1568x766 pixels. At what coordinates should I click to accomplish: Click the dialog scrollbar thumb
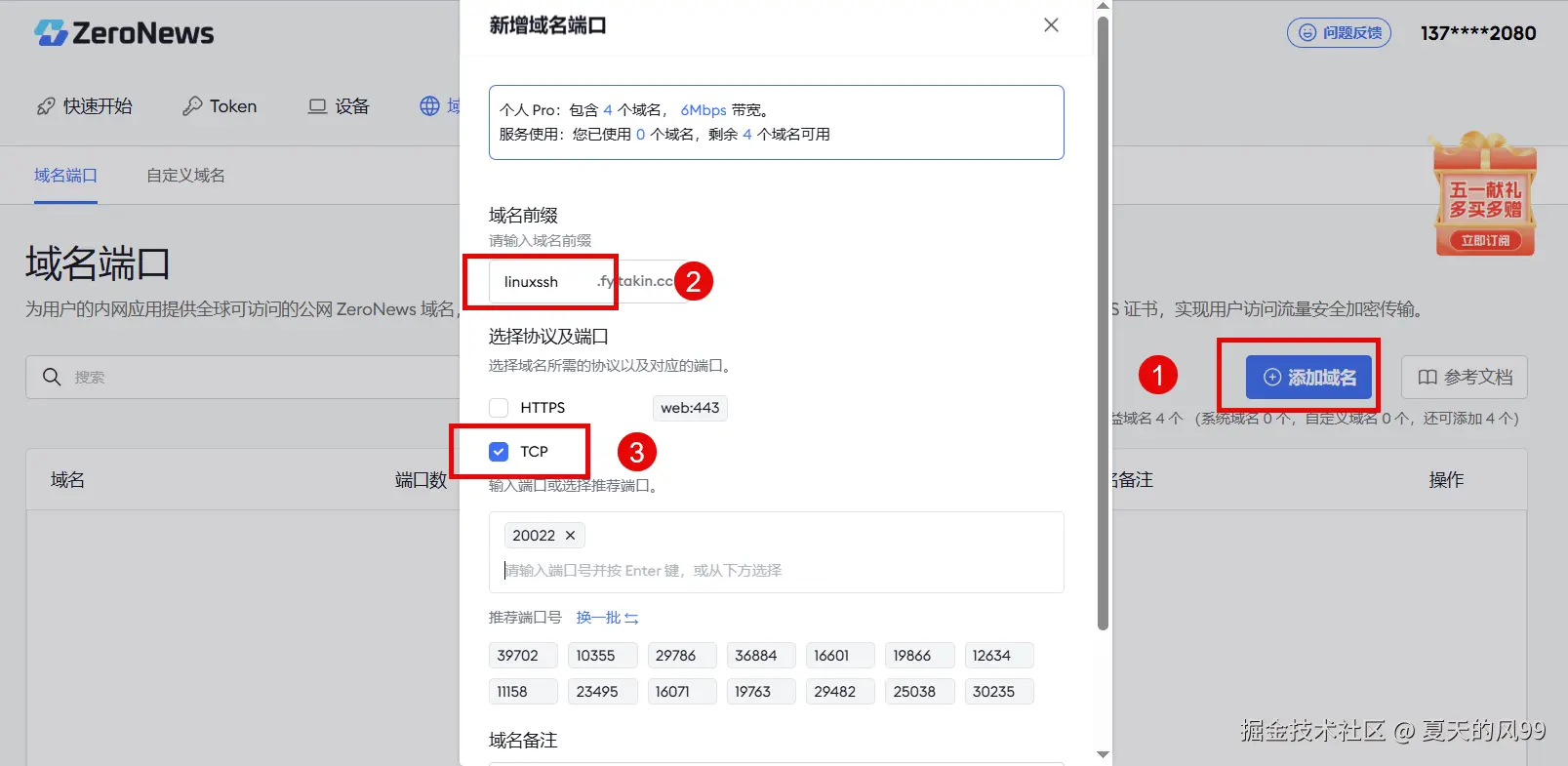pos(1103,322)
